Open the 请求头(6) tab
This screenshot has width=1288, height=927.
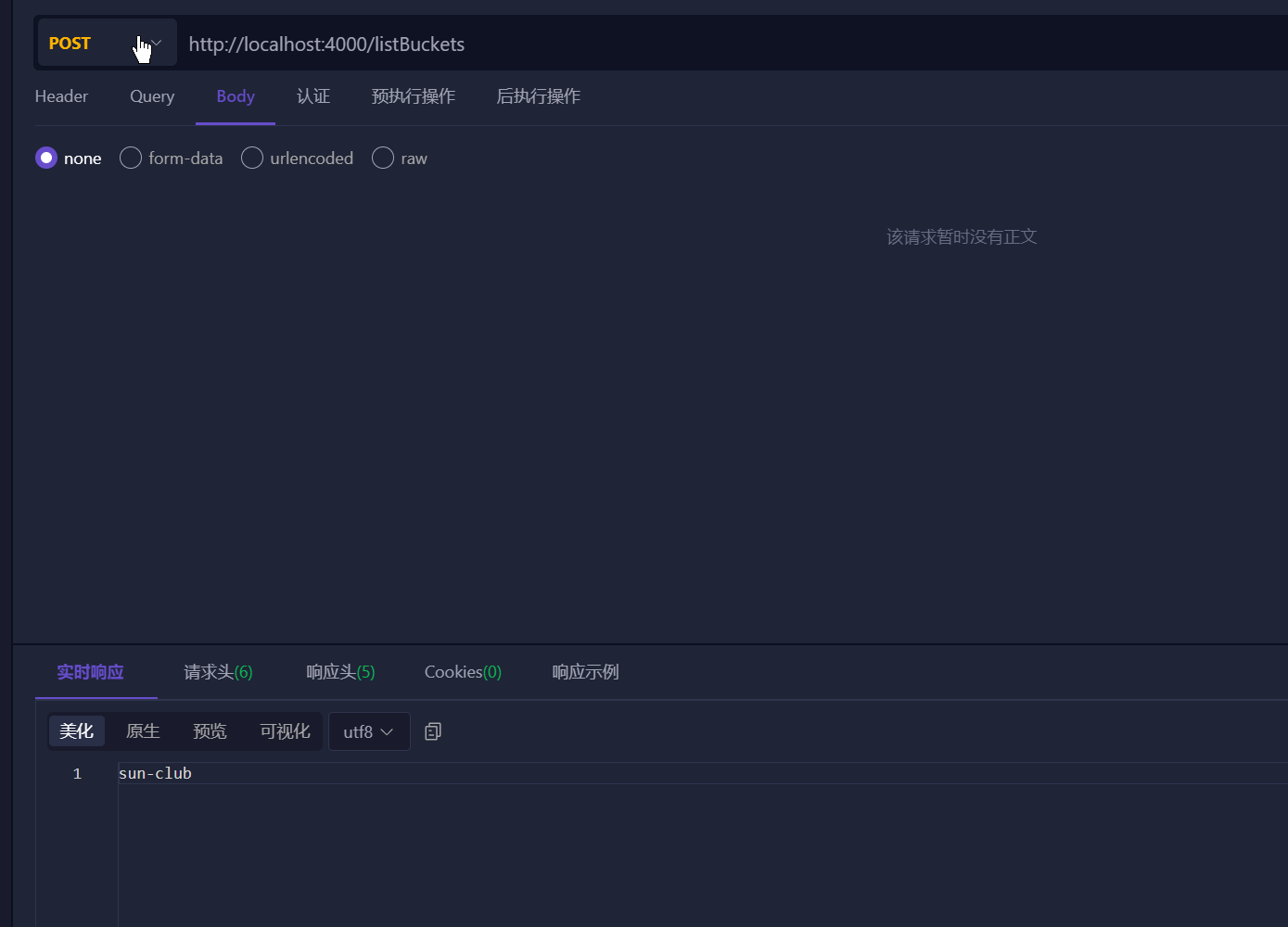coord(218,672)
